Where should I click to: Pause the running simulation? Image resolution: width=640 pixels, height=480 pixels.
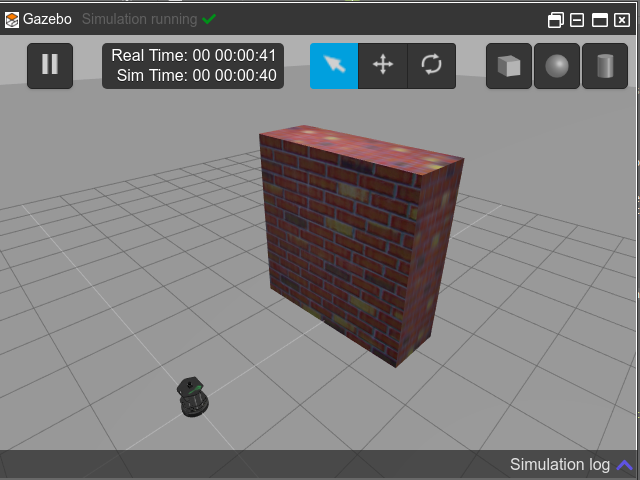point(50,66)
